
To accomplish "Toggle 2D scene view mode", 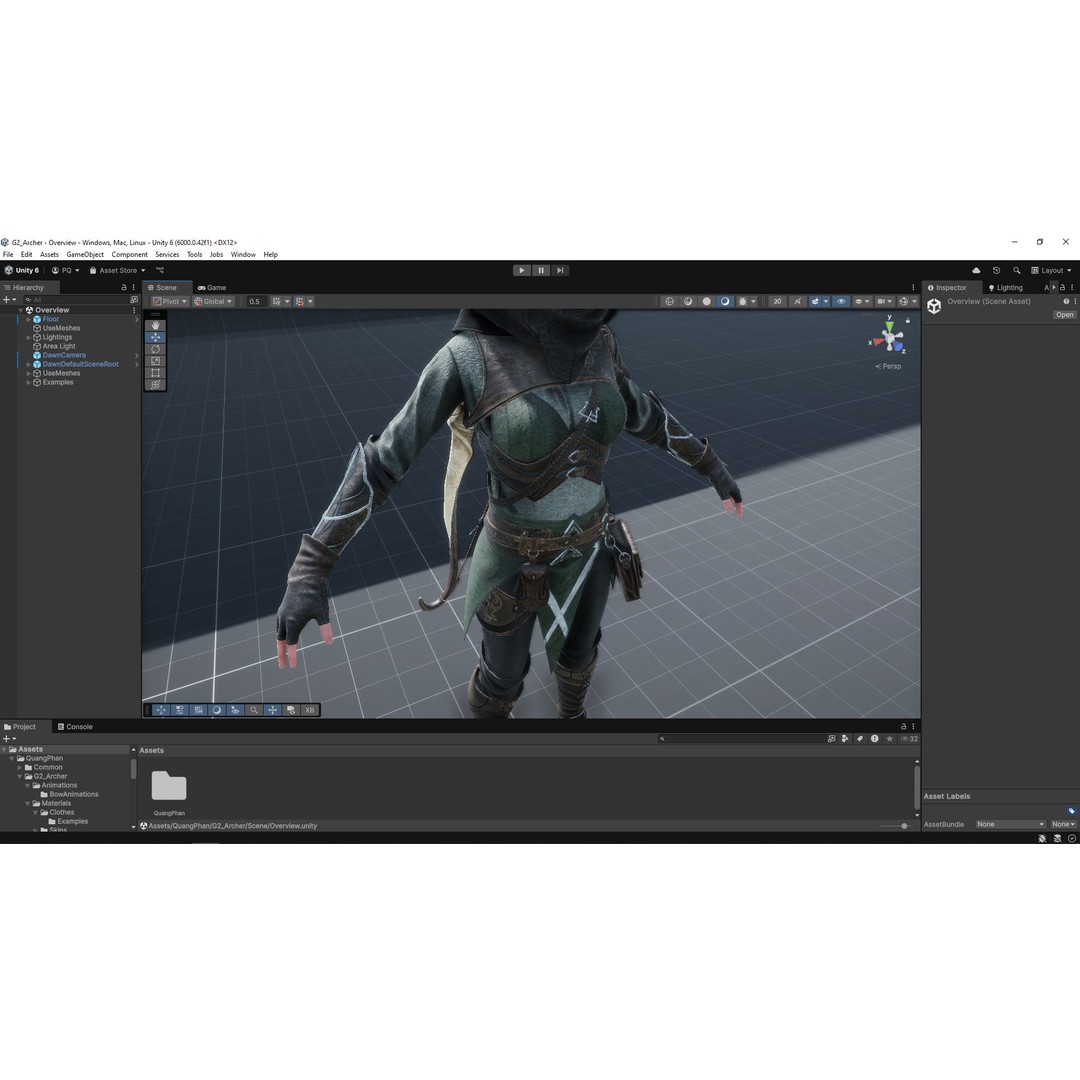I will [x=777, y=301].
